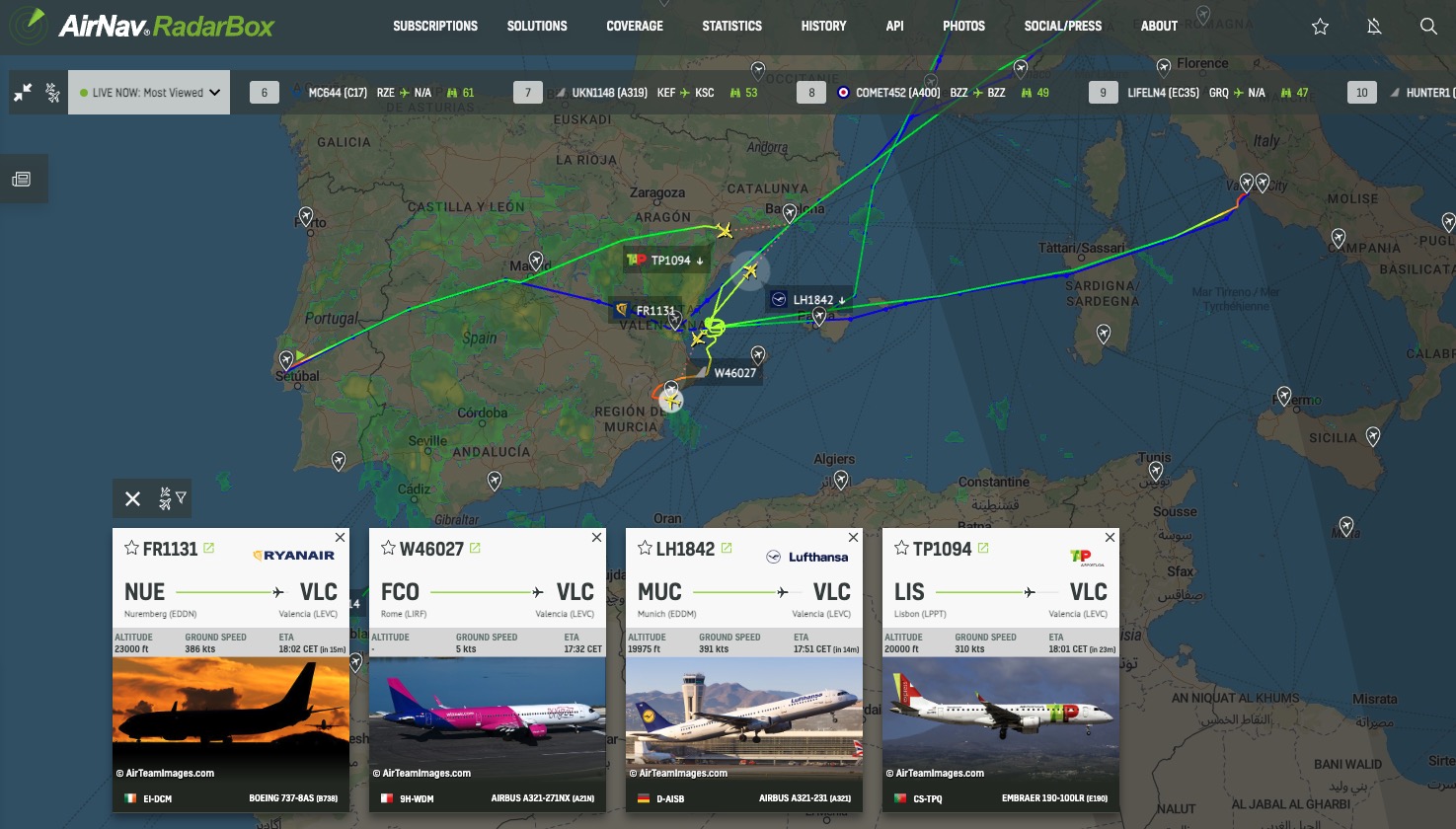The image size is (1456, 829).
Task: Click airport marker south of Sardegna label
Action: (1104, 335)
